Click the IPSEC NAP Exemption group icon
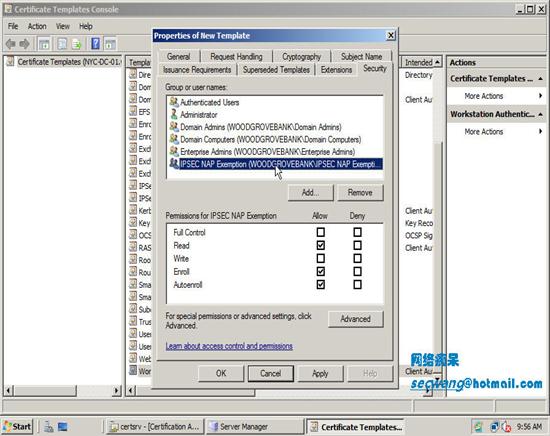This screenshot has width=550, height=436. tap(174, 163)
